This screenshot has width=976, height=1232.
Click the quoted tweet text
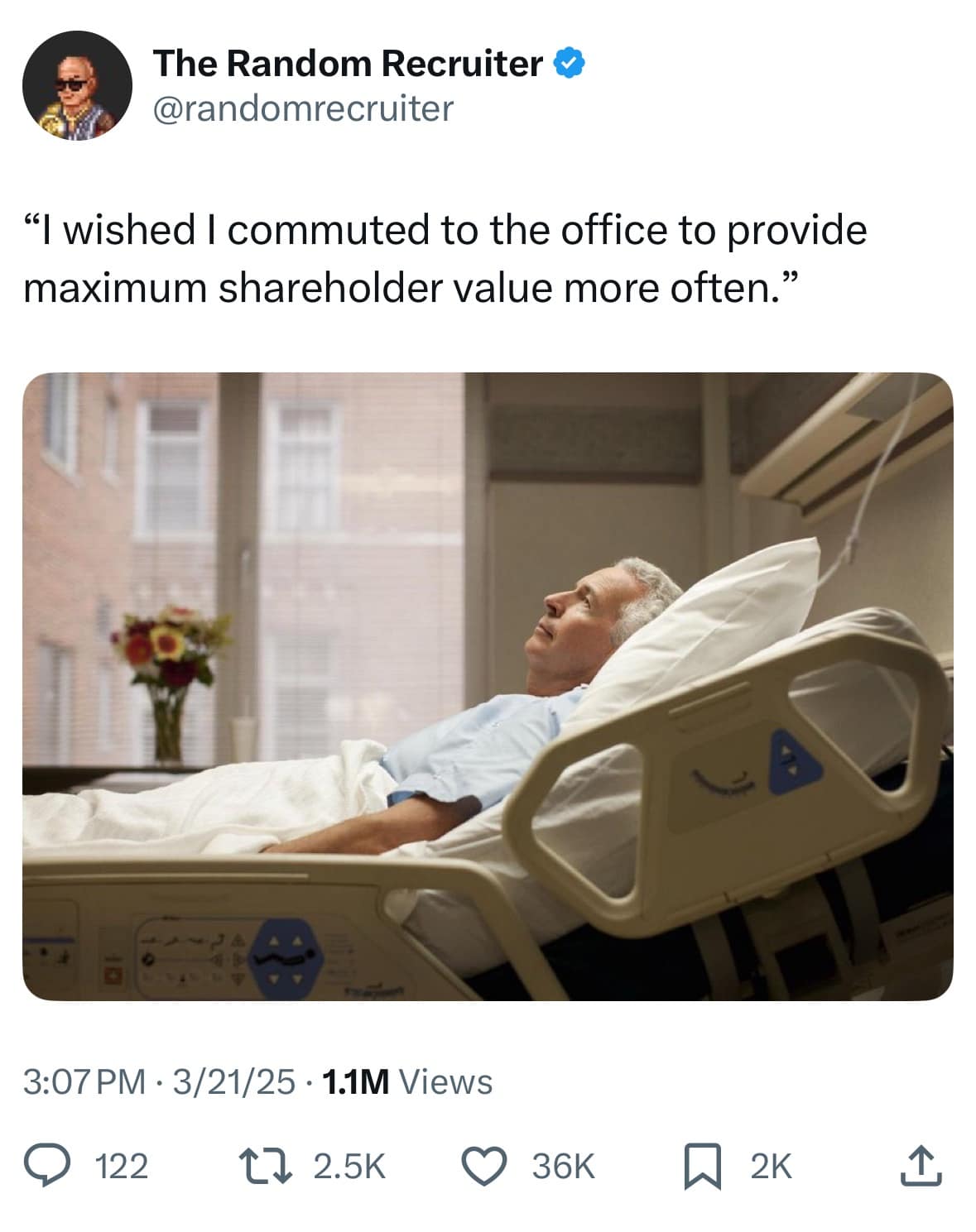click(445, 258)
